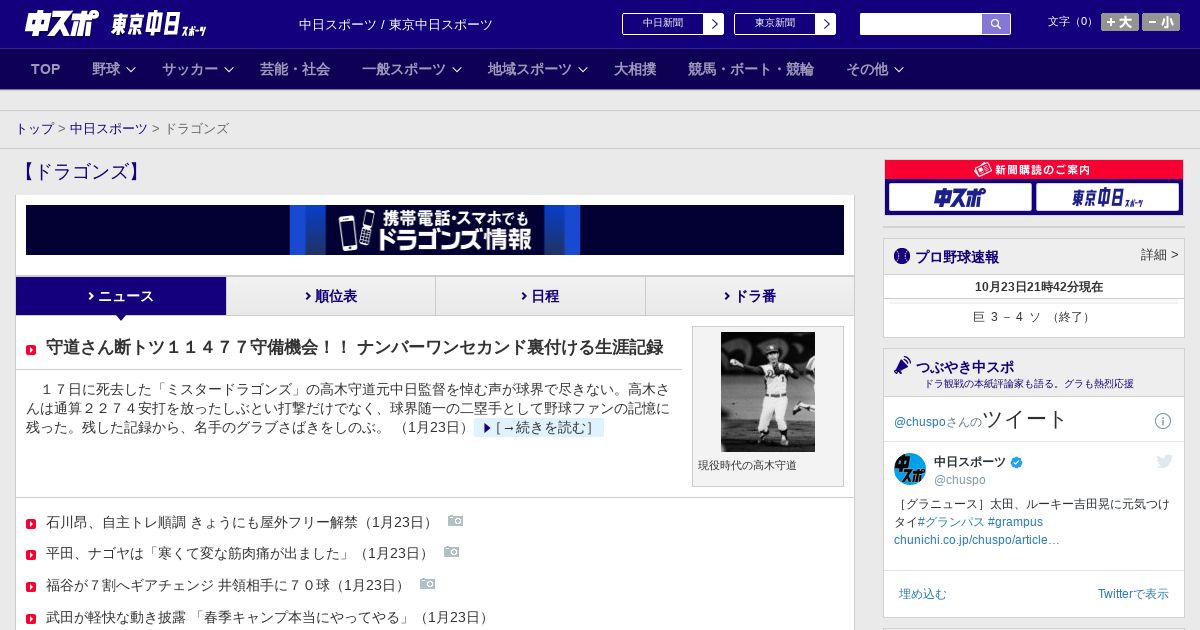Click the 中スポ logo in header
Viewport: 1200px width, 630px height.
(x=62, y=23)
